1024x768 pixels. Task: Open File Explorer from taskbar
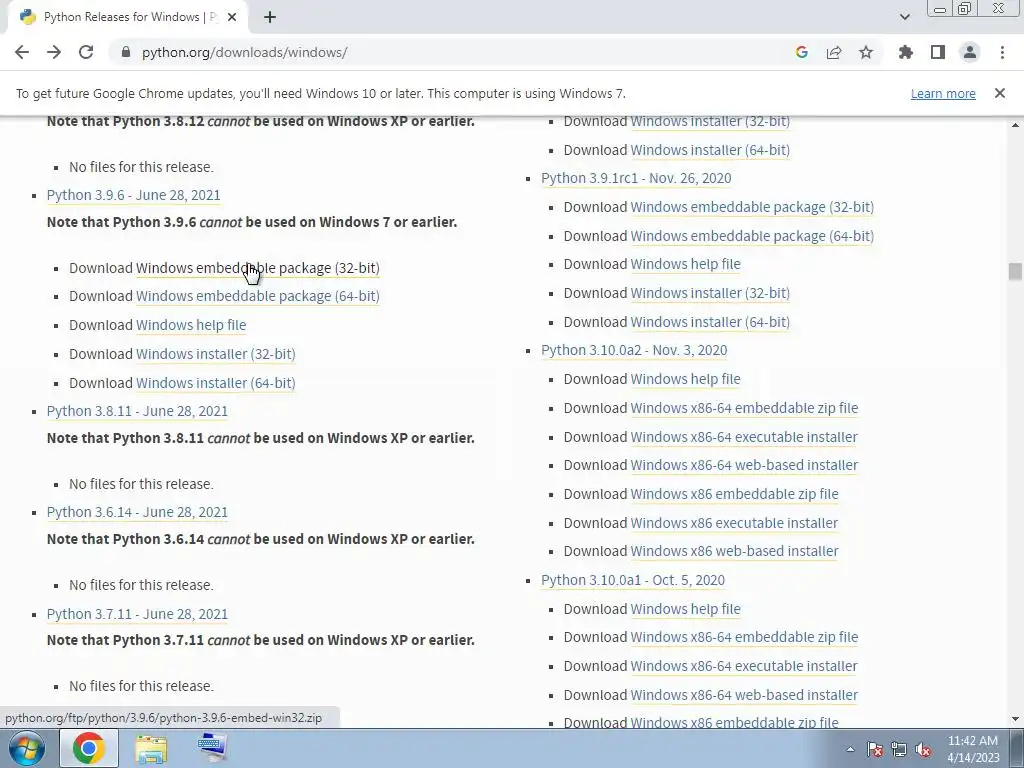[151, 748]
